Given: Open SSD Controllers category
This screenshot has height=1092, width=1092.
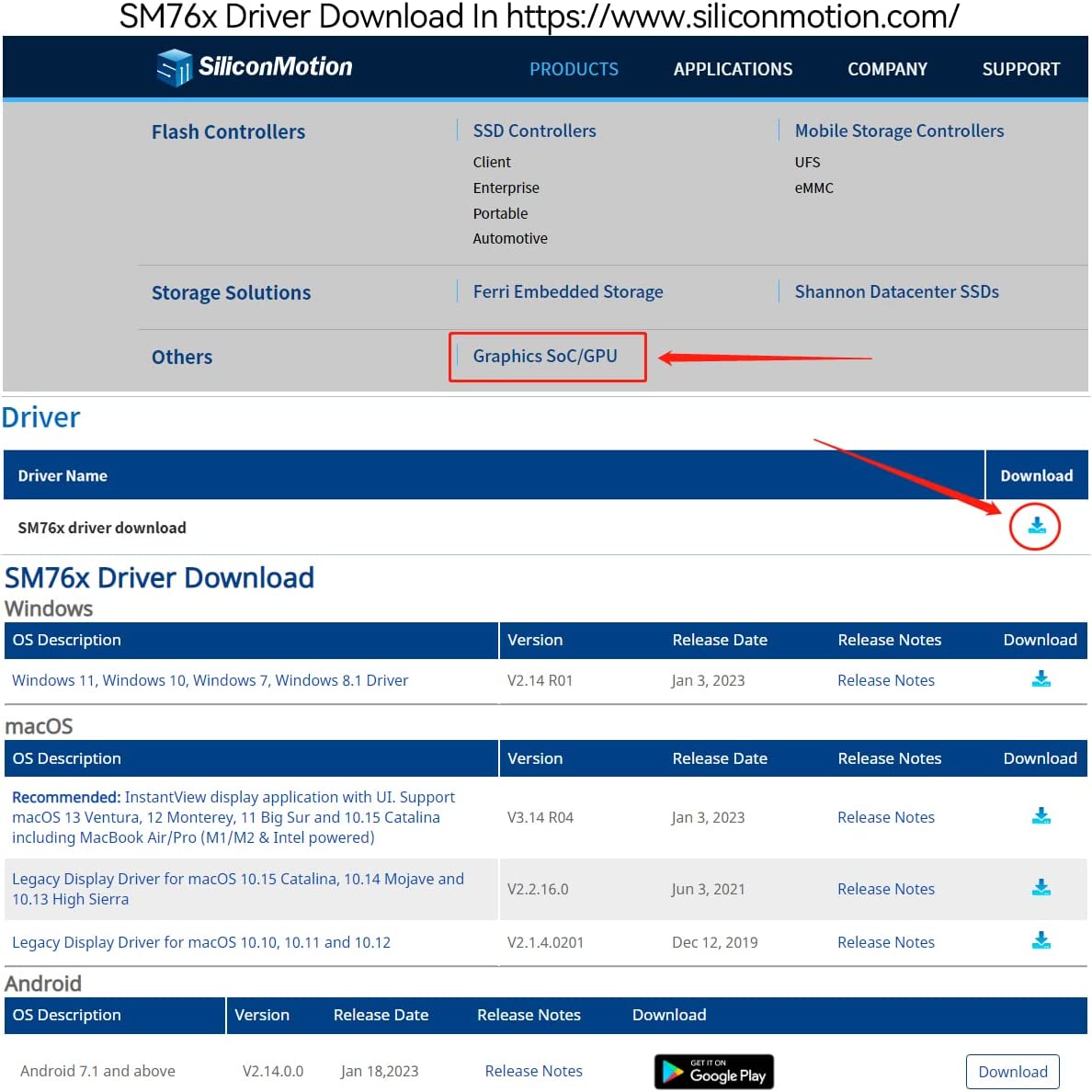Looking at the screenshot, I should 534,131.
